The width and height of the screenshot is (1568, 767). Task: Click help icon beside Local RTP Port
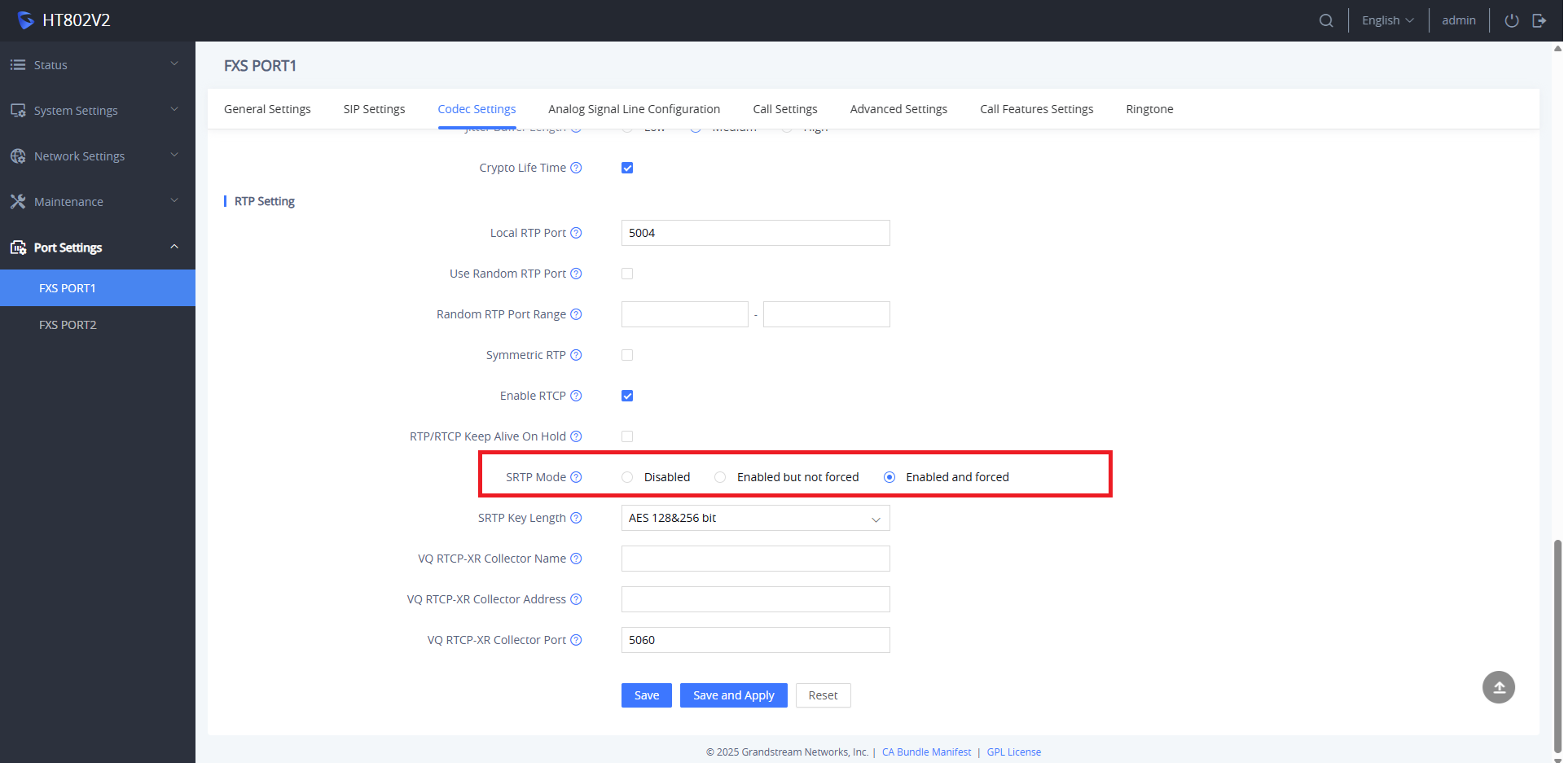(x=578, y=234)
